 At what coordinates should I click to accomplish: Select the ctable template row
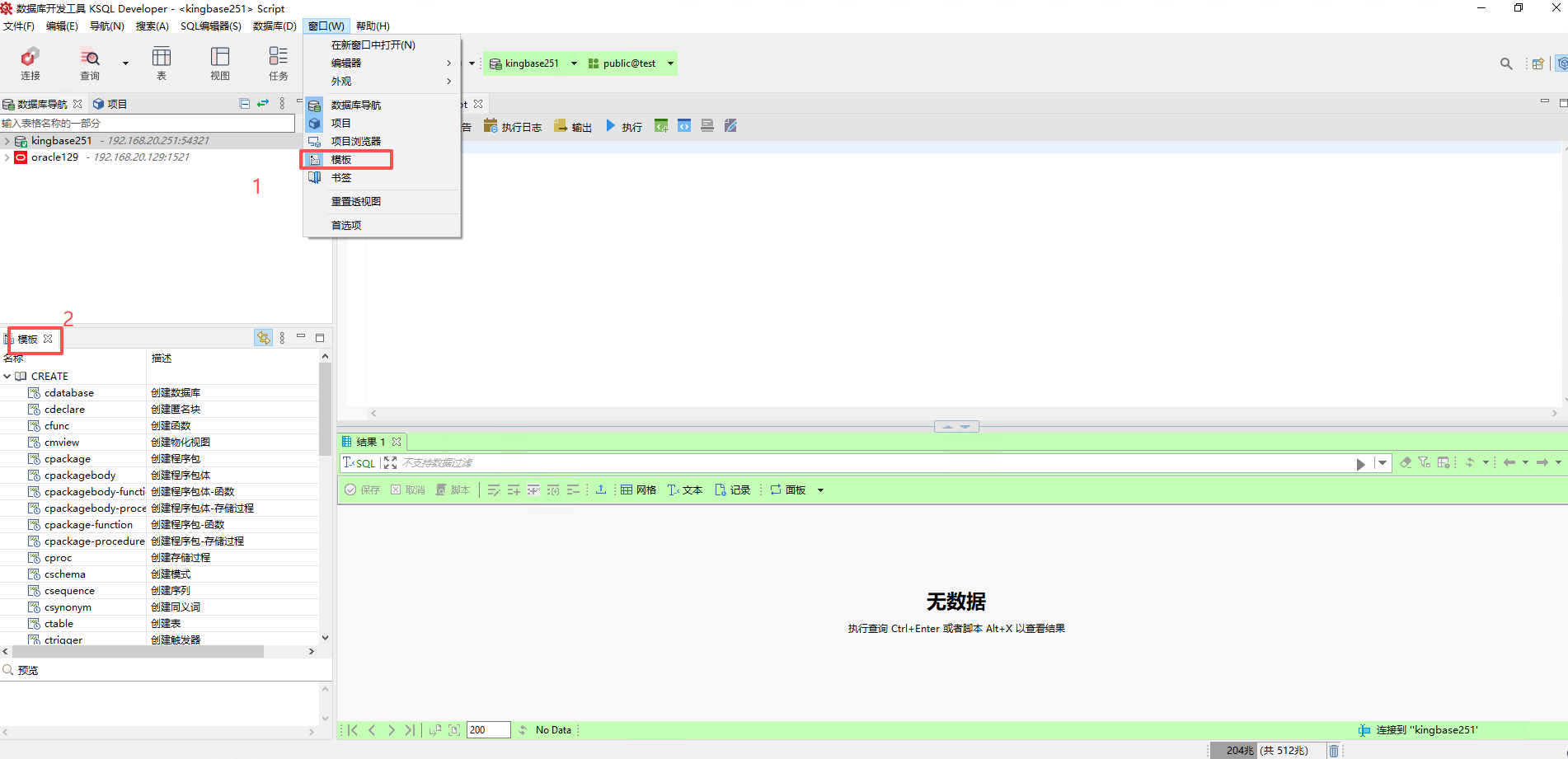point(59,624)
